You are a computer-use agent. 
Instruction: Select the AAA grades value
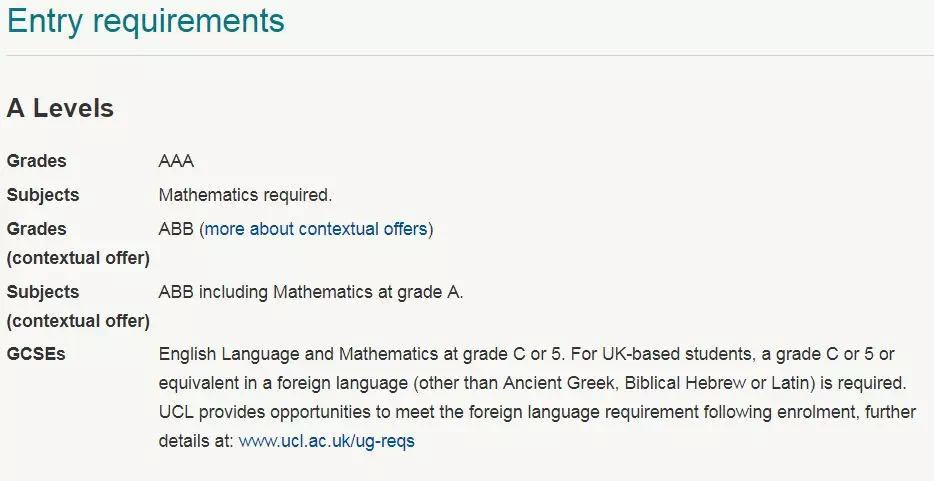tap(176, 161)
